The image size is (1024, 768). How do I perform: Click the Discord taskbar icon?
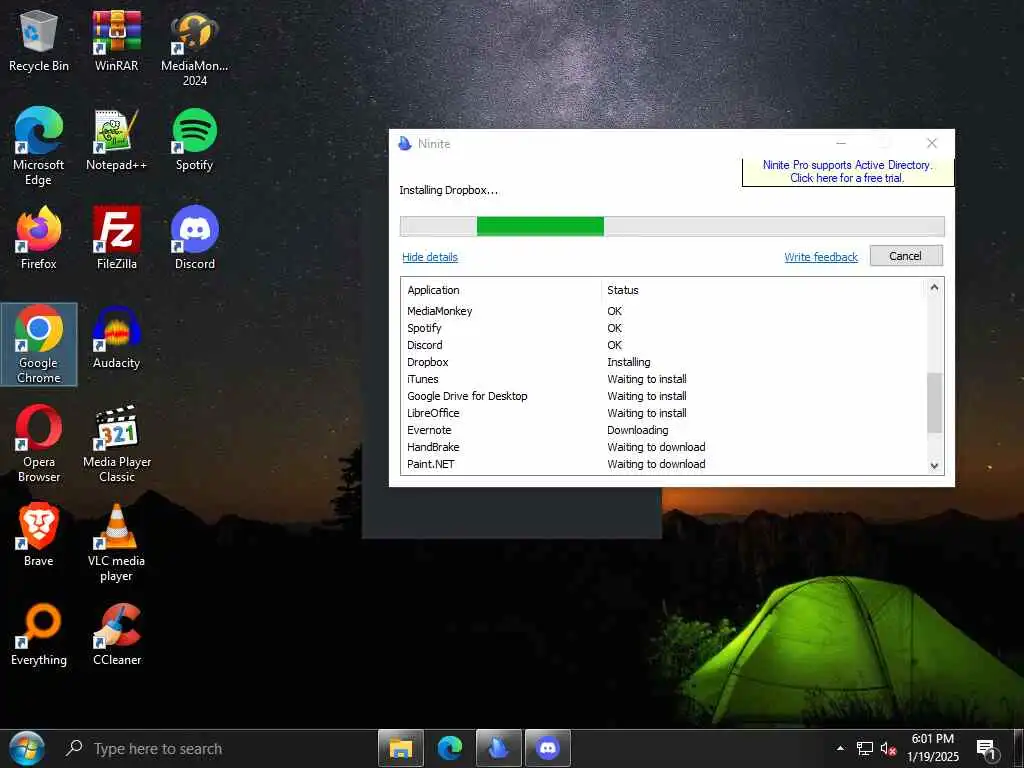point(548,748)
